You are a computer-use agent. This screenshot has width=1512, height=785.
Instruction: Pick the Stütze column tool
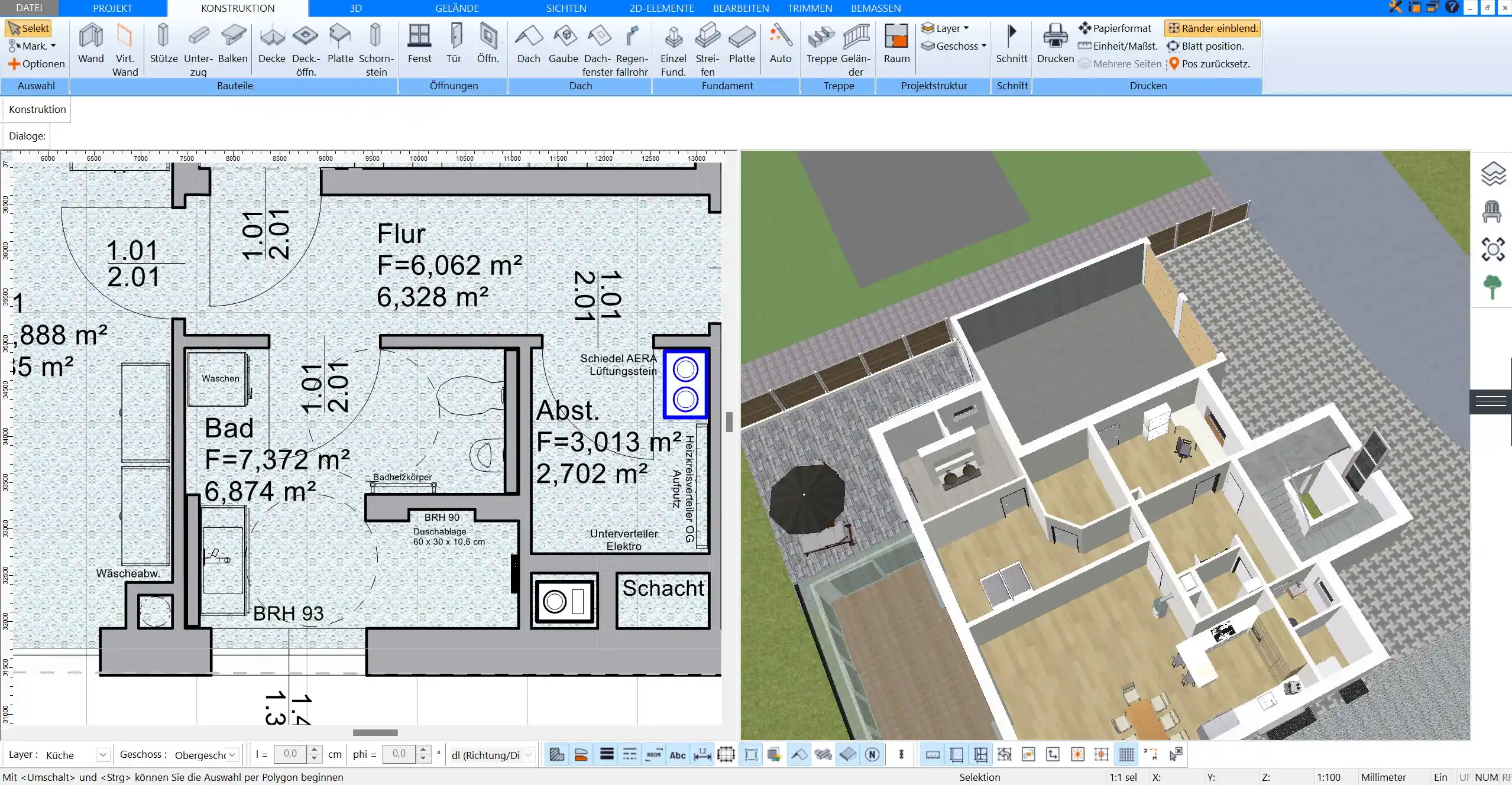coord(164,44)
